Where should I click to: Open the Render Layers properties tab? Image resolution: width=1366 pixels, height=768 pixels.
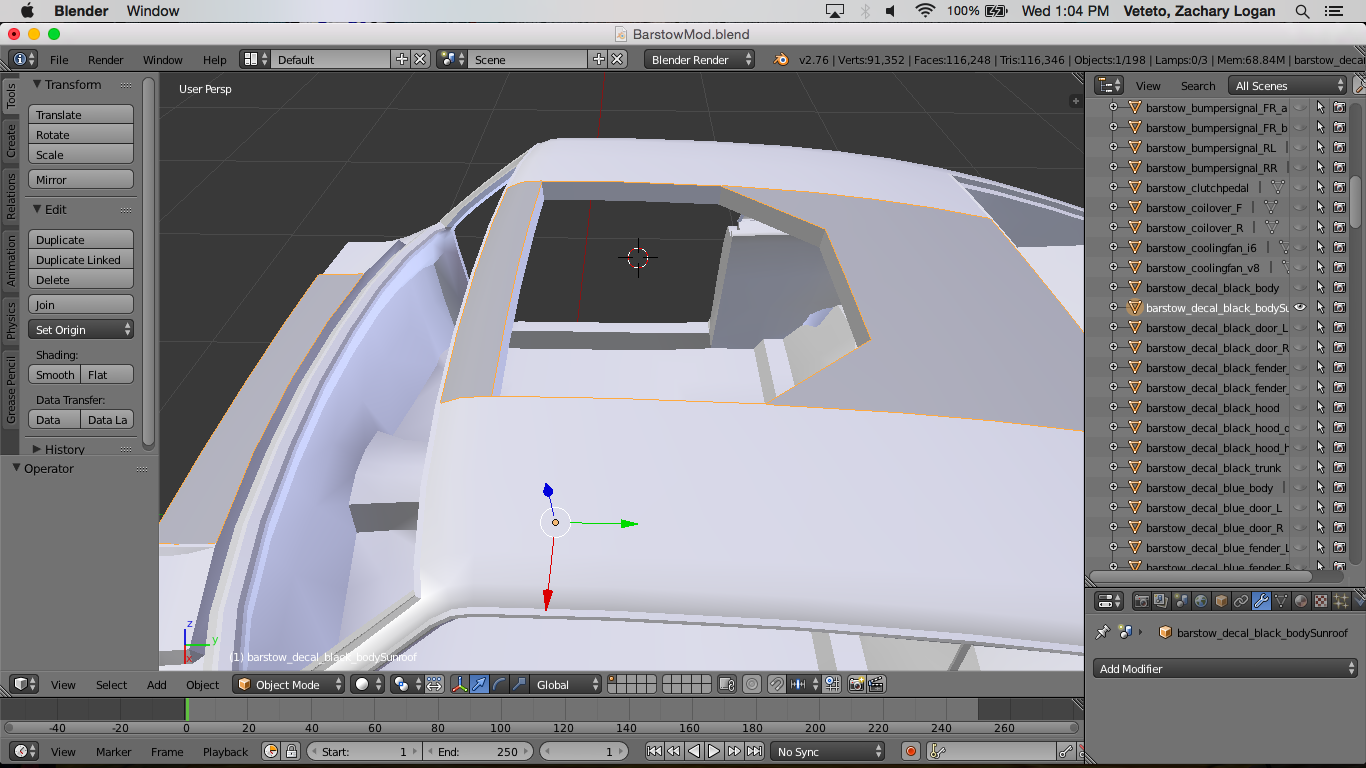[1161, 601]
